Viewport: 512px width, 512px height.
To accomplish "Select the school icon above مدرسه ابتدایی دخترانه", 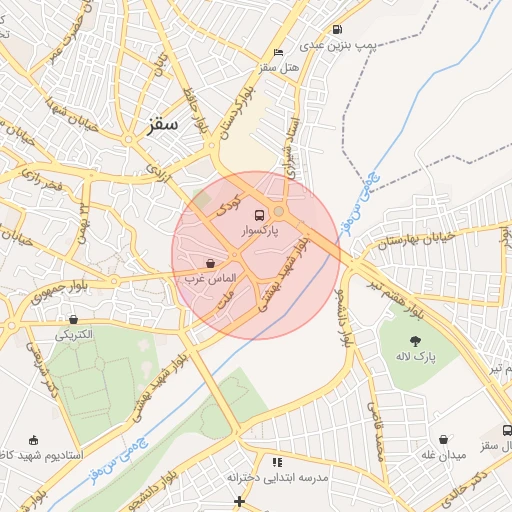I will (277, 462).
